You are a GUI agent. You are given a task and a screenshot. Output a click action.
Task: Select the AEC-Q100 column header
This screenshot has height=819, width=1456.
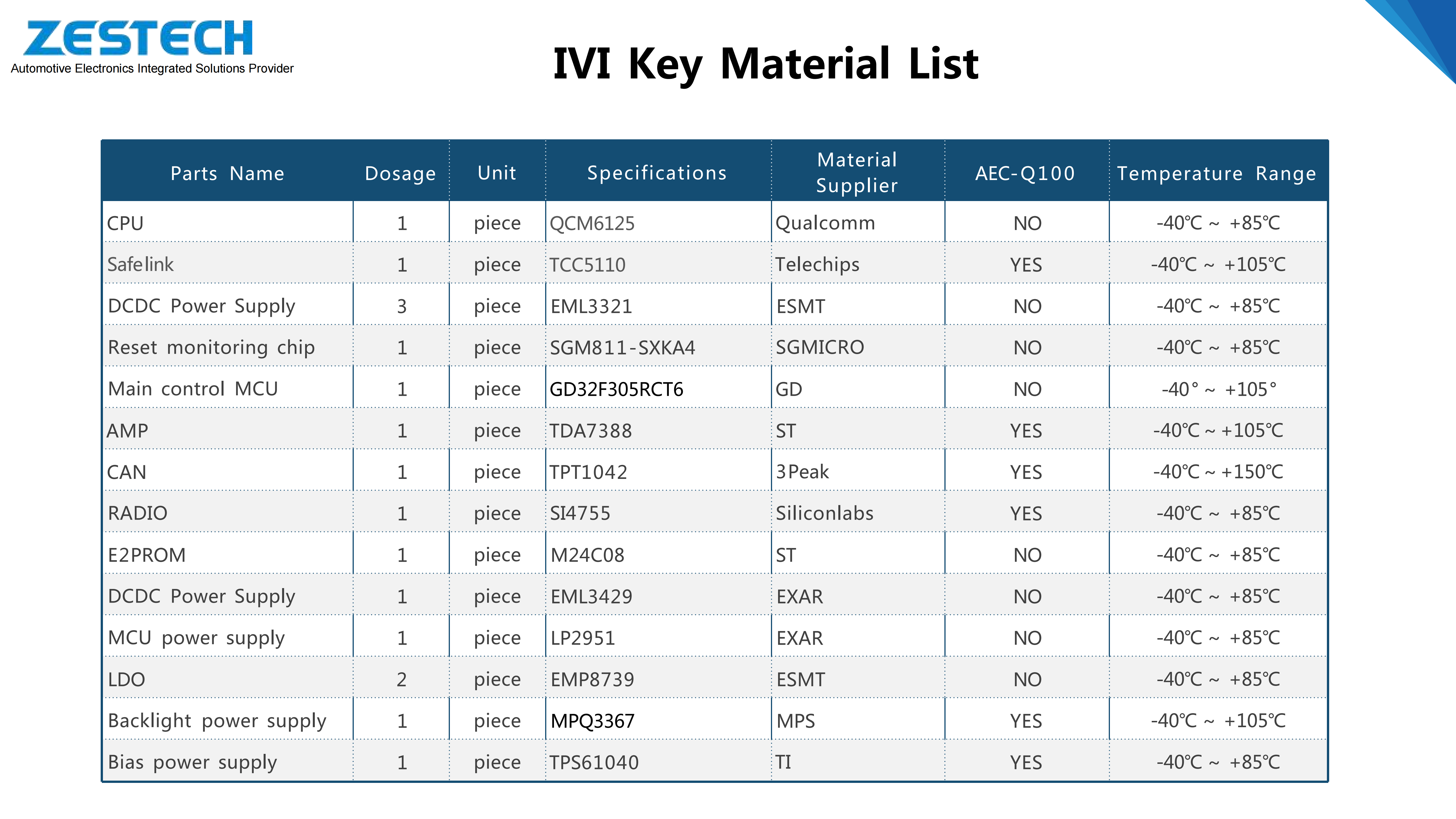pyautogui.click(x=1025, y=173)
